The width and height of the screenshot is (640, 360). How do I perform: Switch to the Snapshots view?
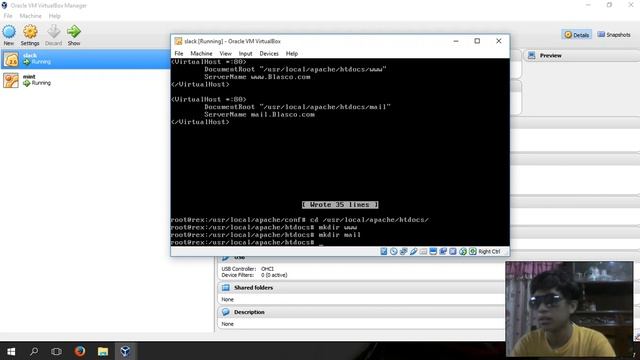pyautogui.click(x=614, y=35)
